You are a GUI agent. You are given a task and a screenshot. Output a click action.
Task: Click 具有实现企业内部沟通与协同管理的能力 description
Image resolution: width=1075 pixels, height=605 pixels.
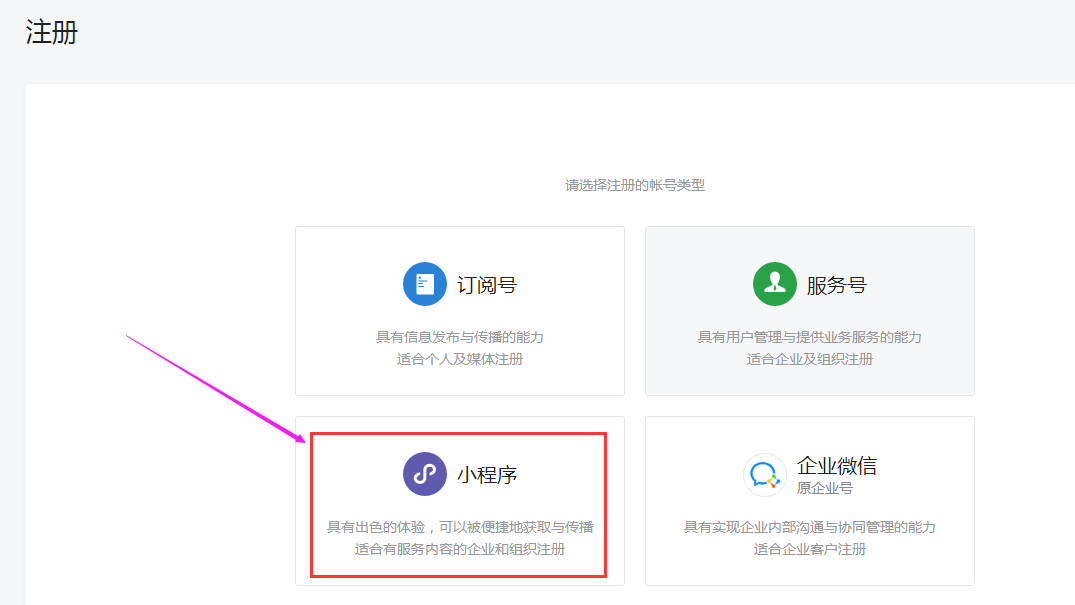[809, 527]
